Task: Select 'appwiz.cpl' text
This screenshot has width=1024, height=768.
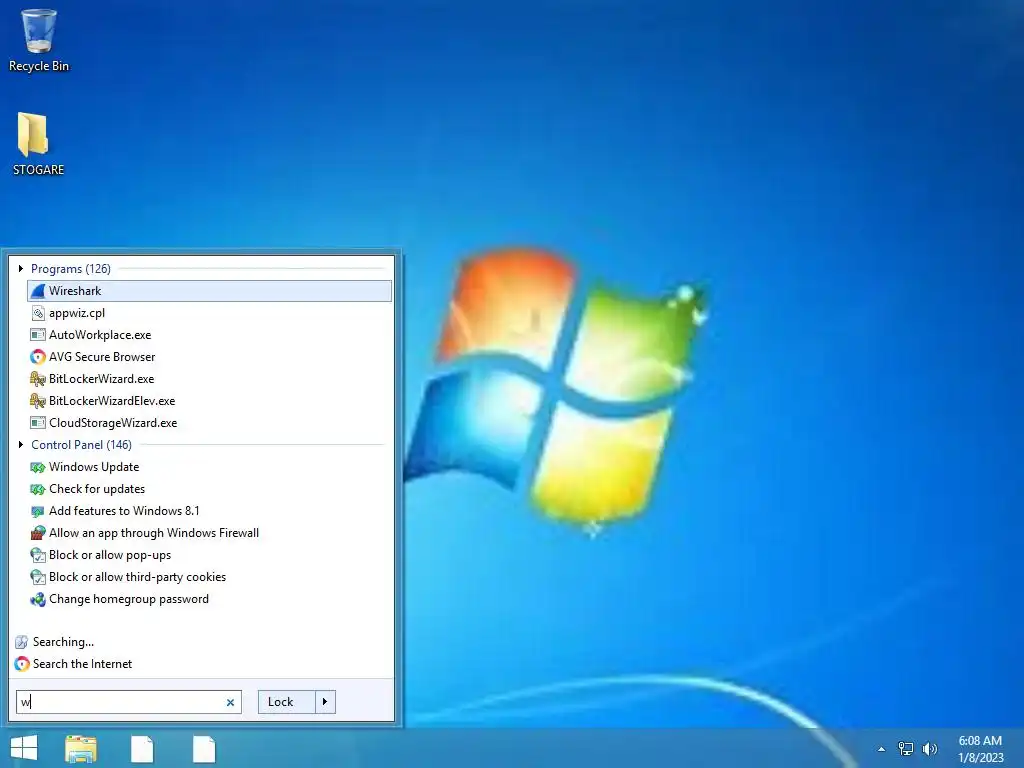Action: (x=77, y=313)
